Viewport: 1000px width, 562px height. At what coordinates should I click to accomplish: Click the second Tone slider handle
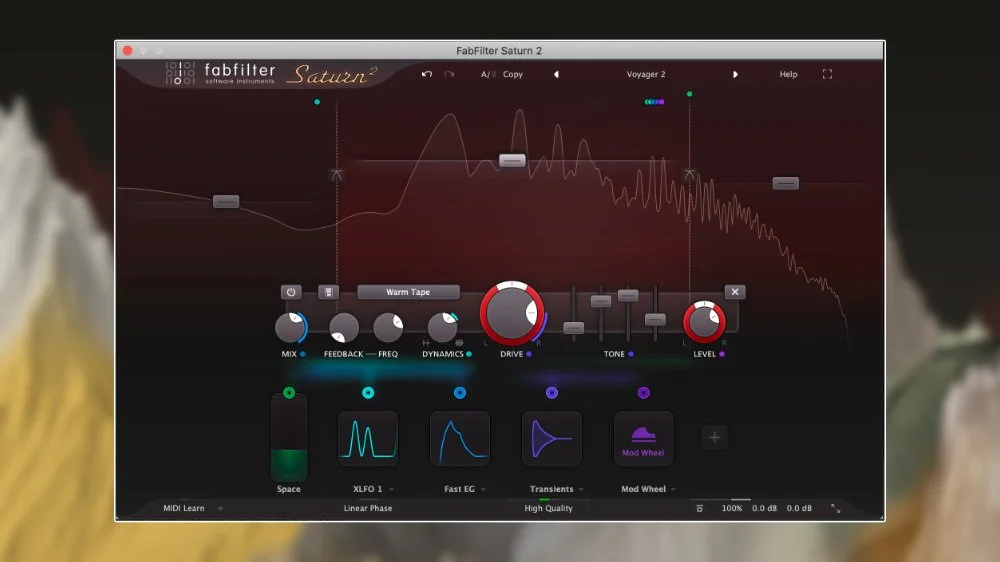(601, 301)
